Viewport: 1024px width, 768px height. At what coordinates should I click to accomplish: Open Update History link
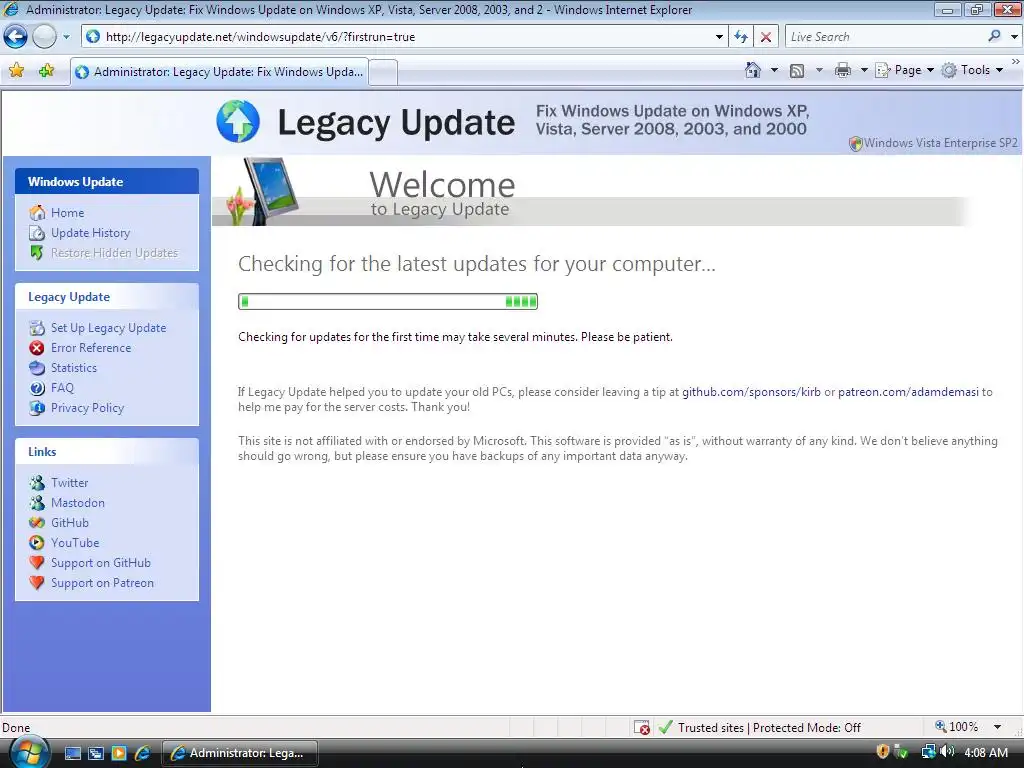pos(90,233)
